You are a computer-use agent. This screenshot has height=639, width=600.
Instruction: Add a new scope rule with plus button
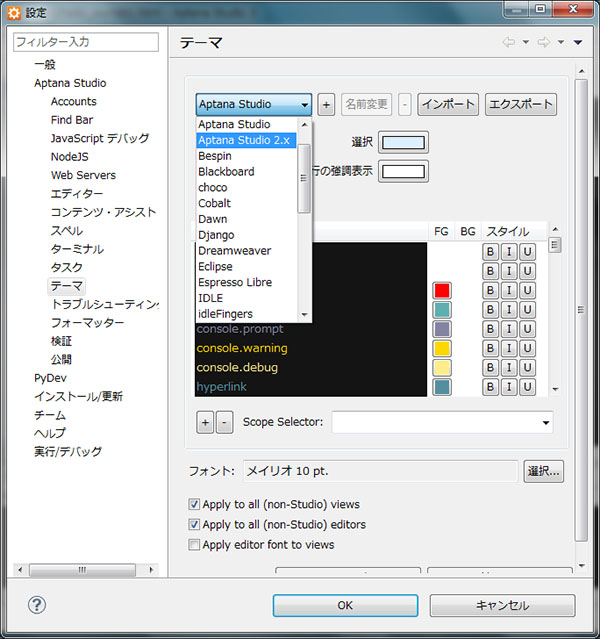(205, 423)
